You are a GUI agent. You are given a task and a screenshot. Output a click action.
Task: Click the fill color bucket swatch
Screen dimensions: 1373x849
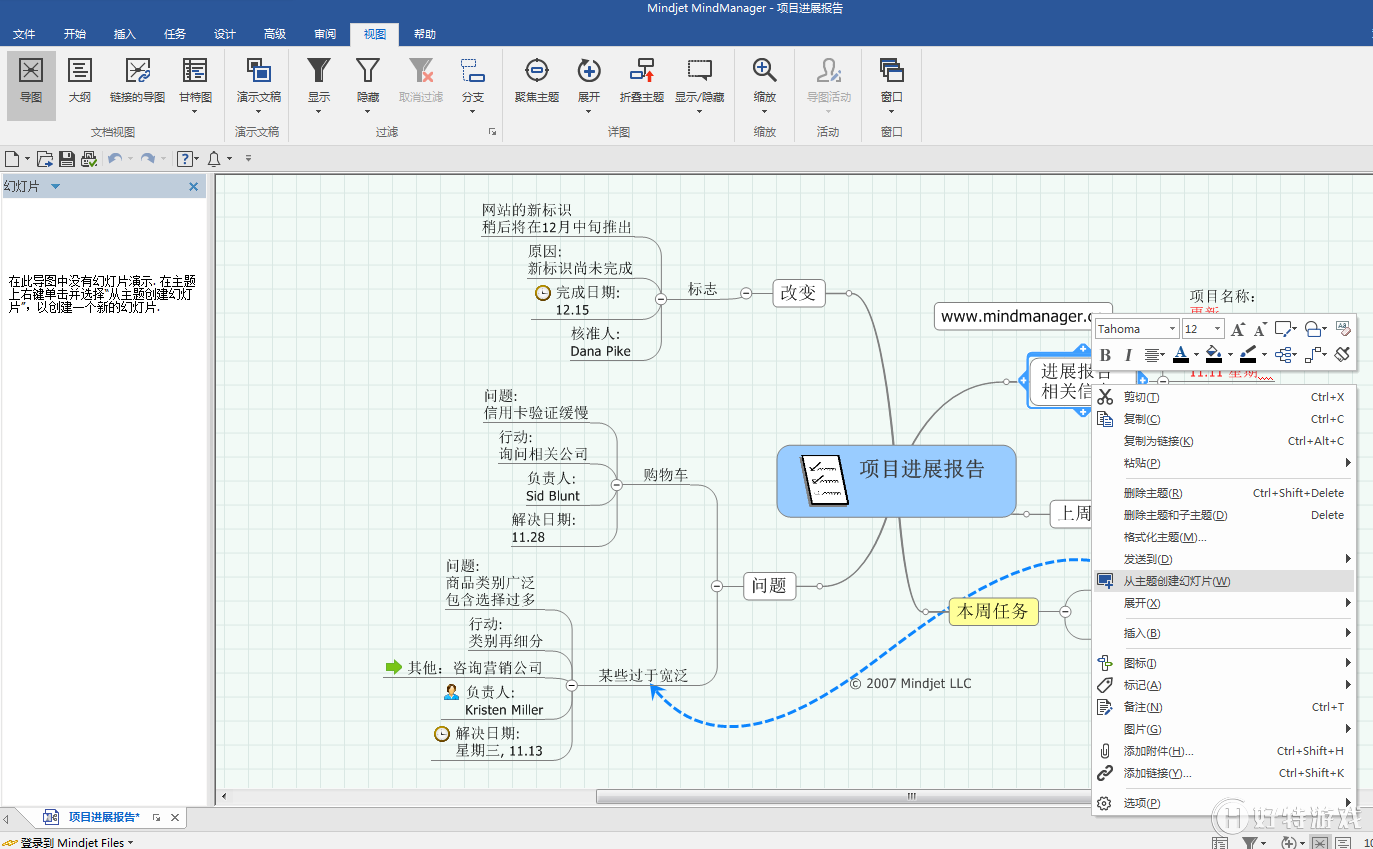(1213, 354)
